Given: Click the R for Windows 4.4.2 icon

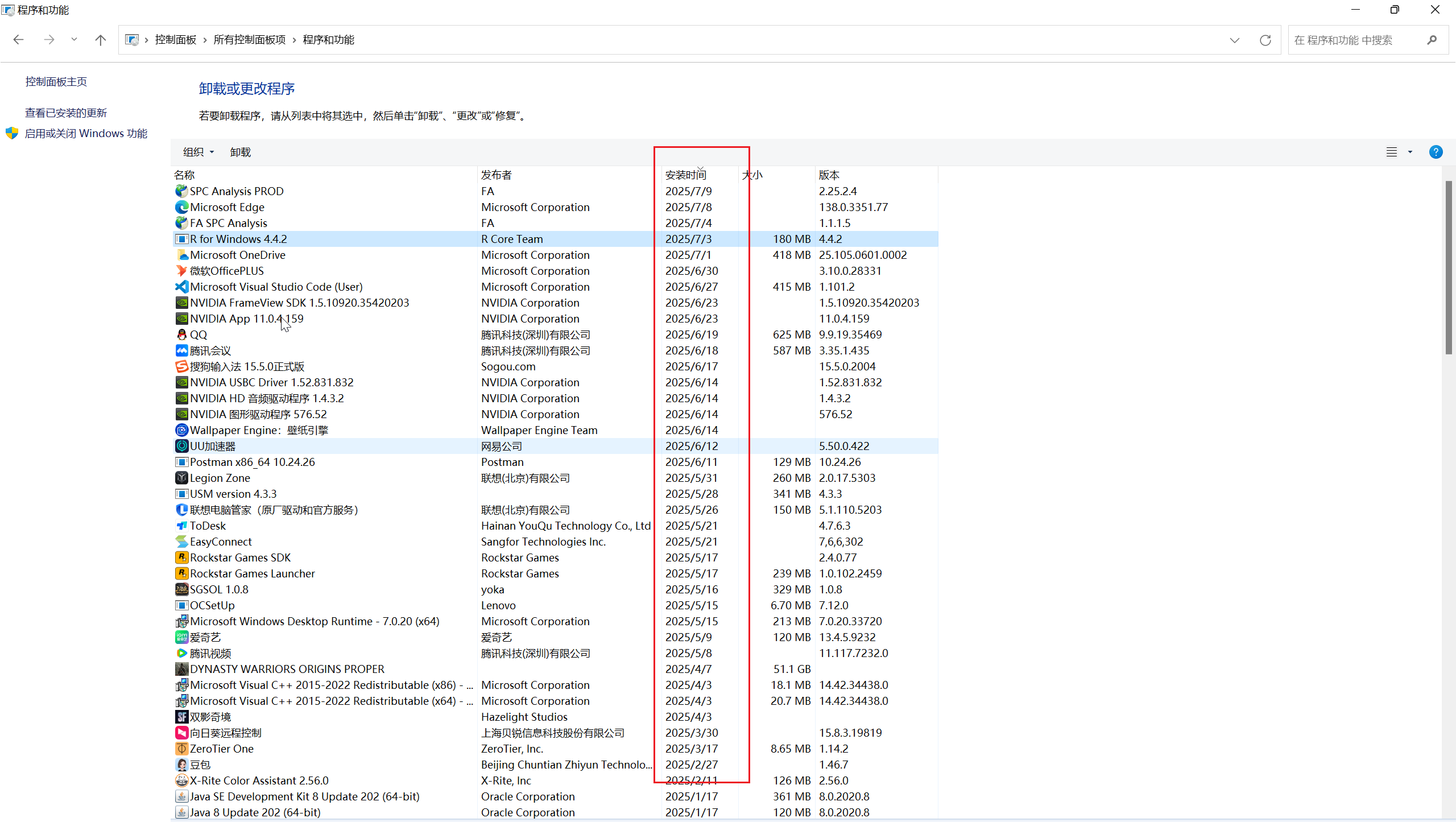Looking at the screenshot, I should point(181,239).
